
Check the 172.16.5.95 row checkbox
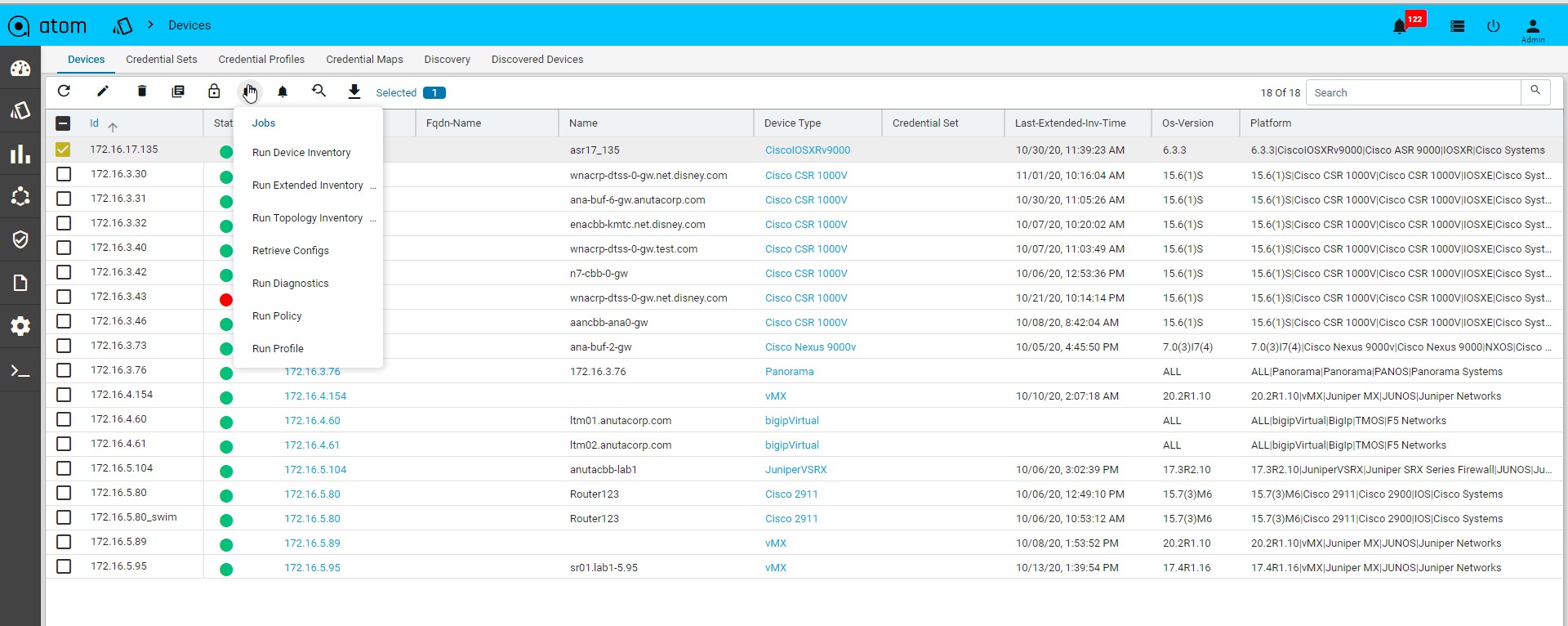pyautogui.click(x=64, y=566)
